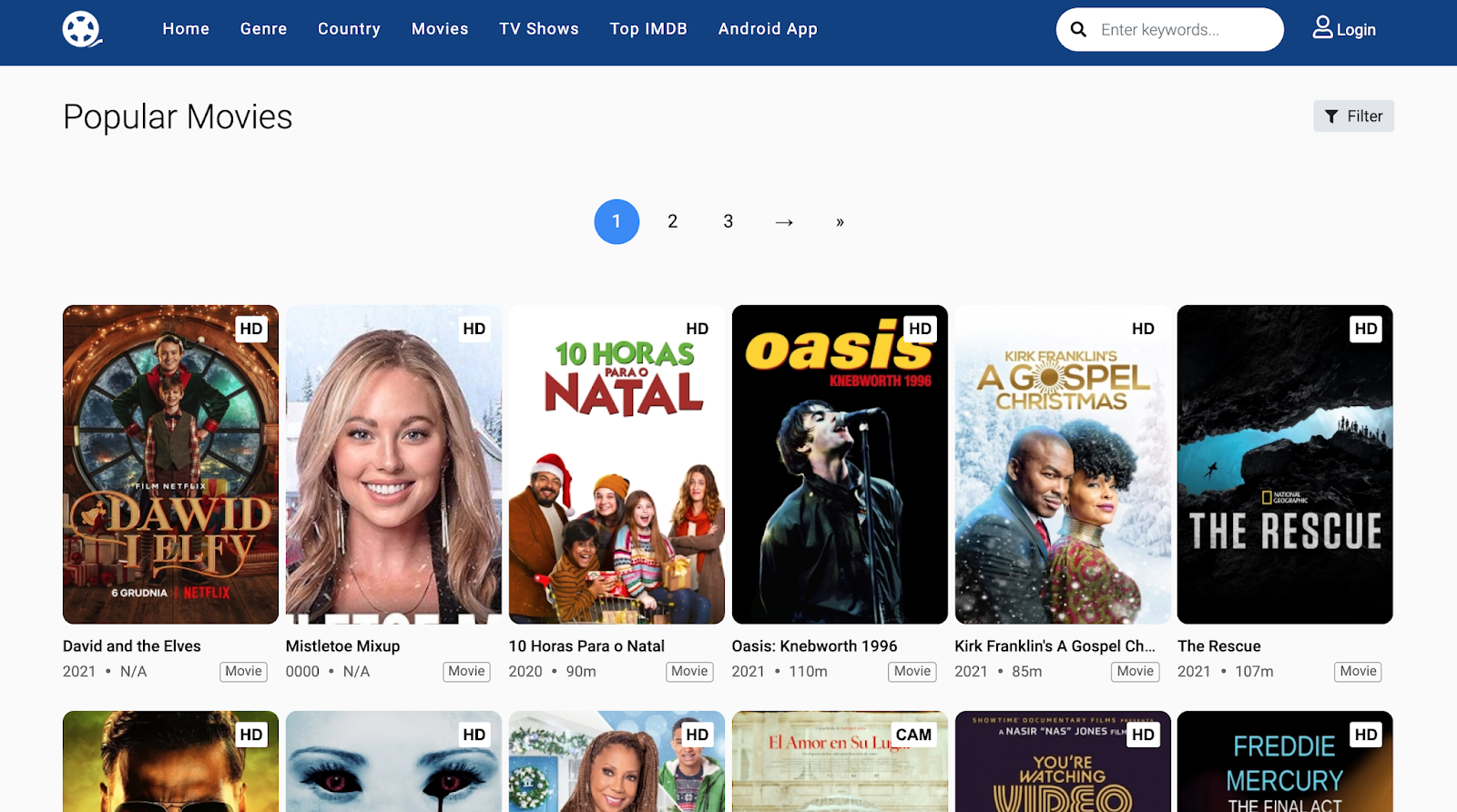The width and height of the screenshot is (1457, 812).
Task: Open the Country menu
Action: pyautogui.click(x=349, y=29)
